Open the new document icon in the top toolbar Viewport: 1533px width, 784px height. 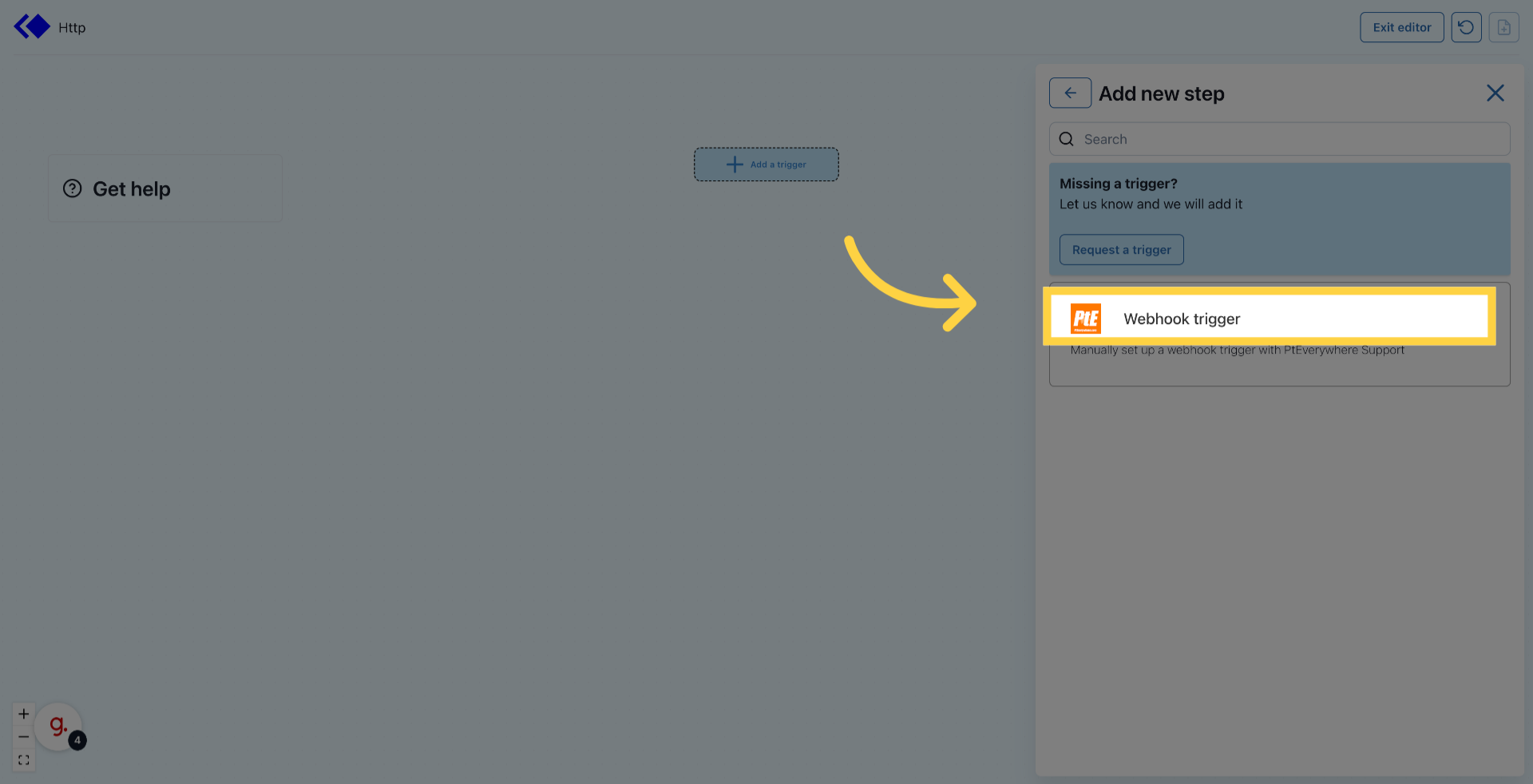(1504, 26)
